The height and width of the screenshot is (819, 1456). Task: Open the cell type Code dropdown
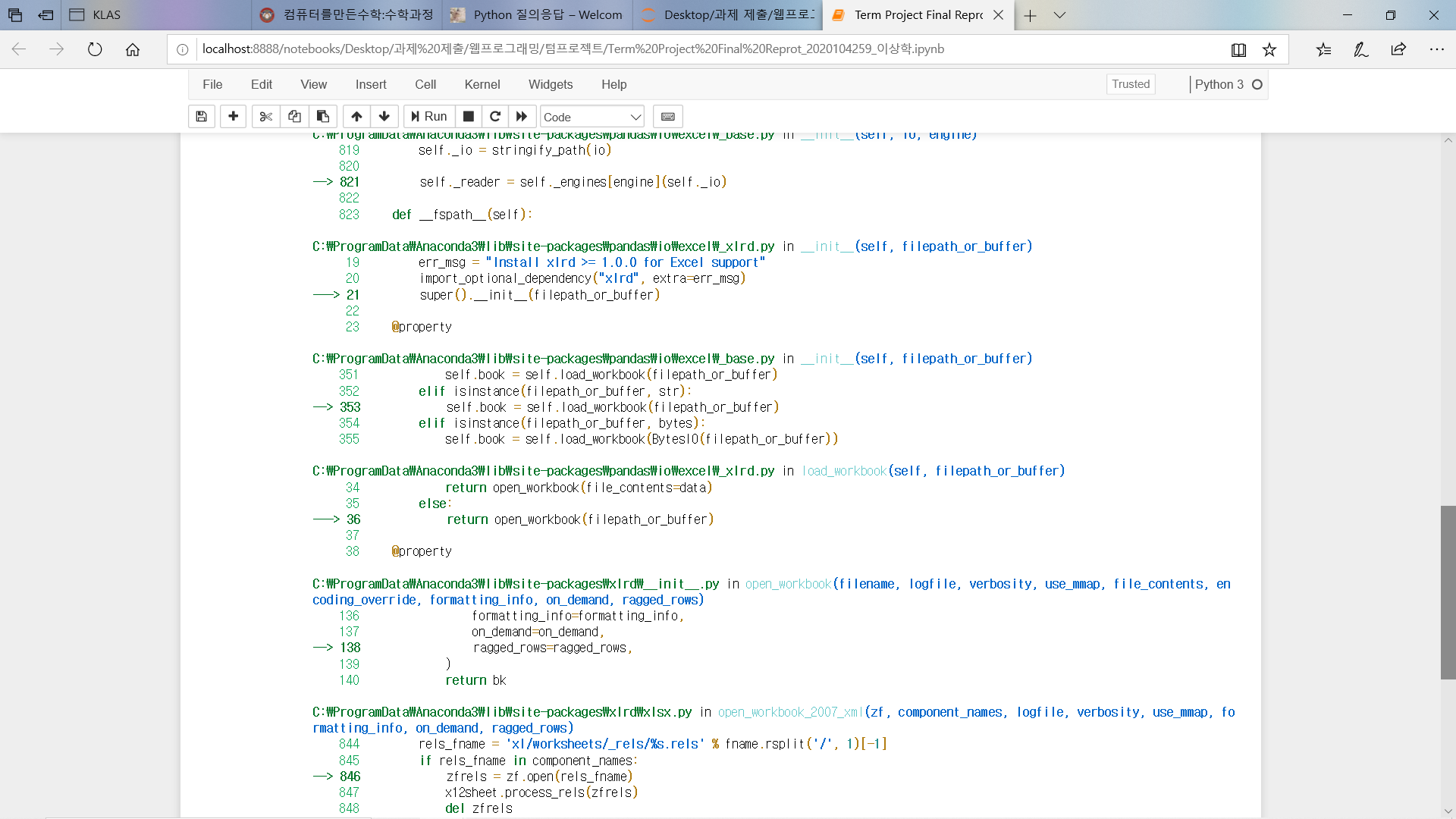click(x=592, y=117)
